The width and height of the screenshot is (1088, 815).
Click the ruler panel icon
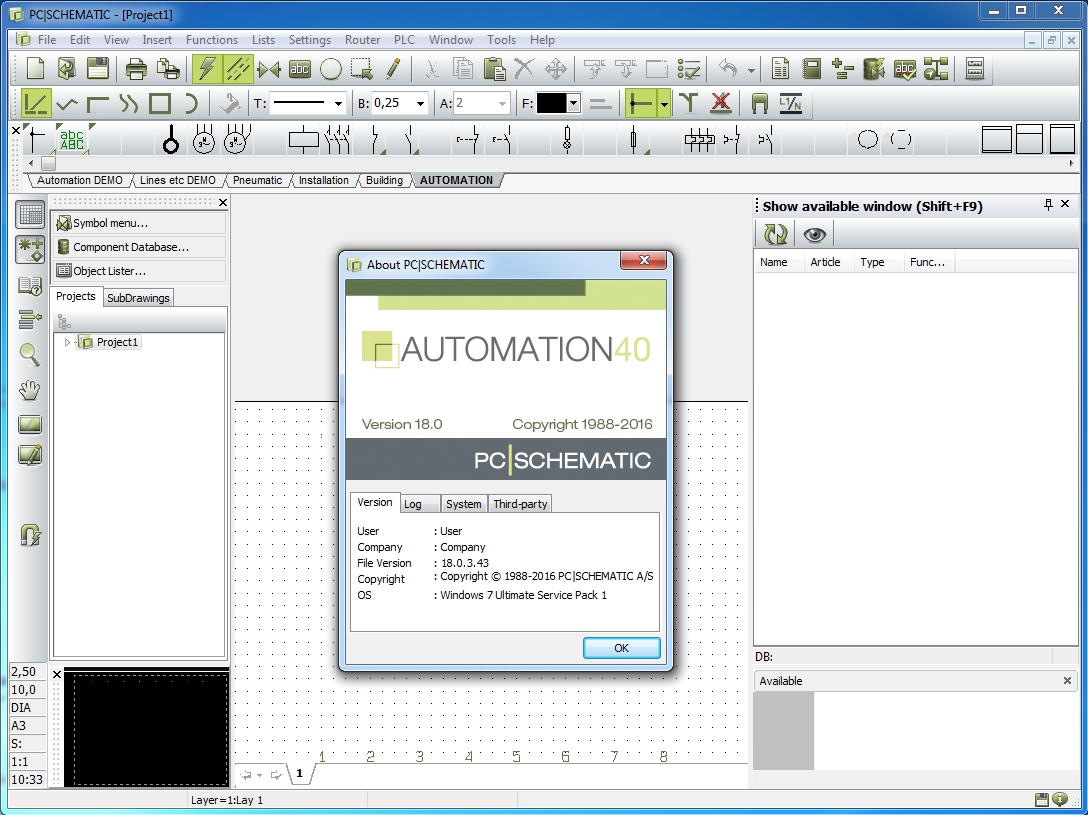[x=975, y=69]
